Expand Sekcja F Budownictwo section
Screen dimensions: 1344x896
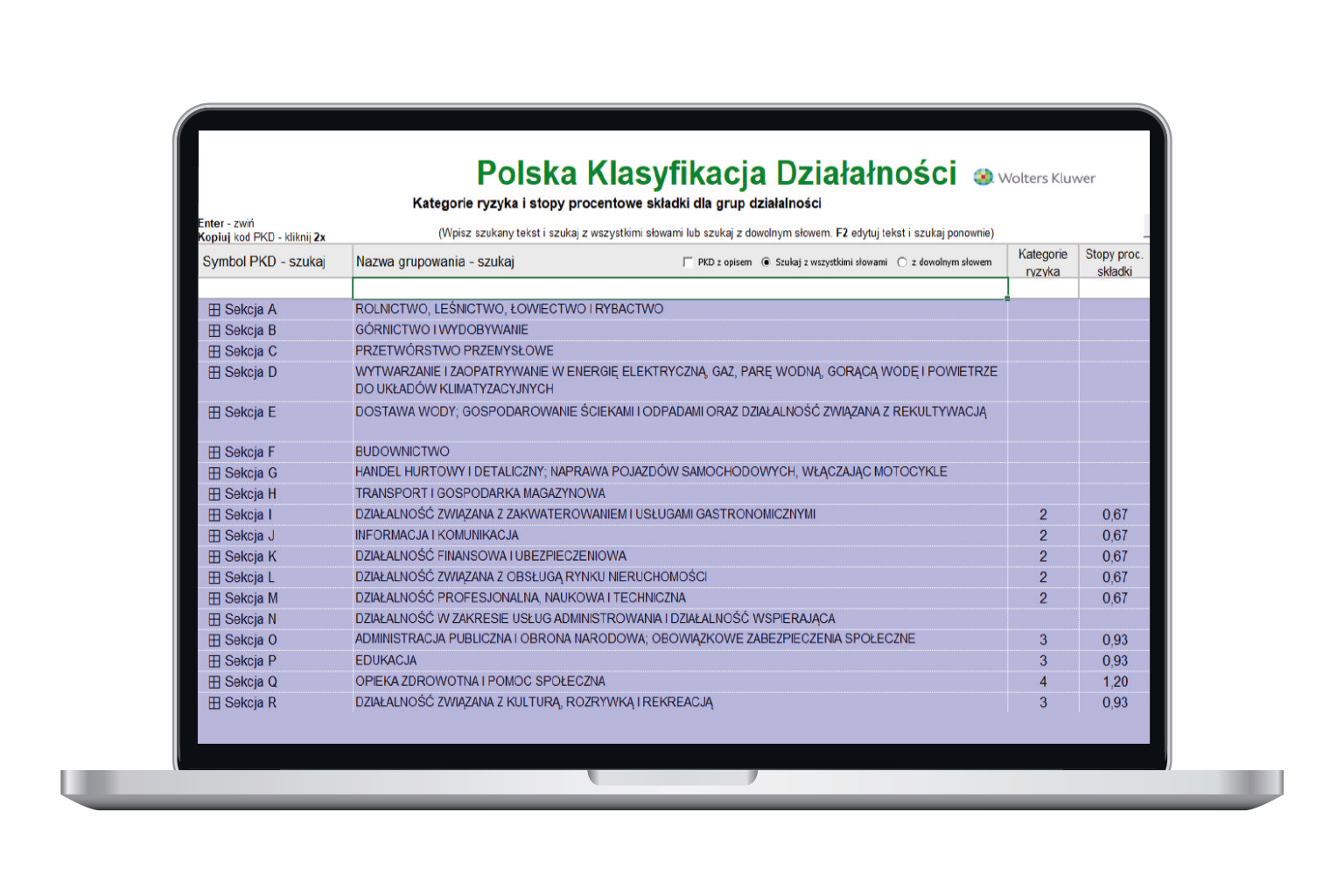(x=214, y=452)
